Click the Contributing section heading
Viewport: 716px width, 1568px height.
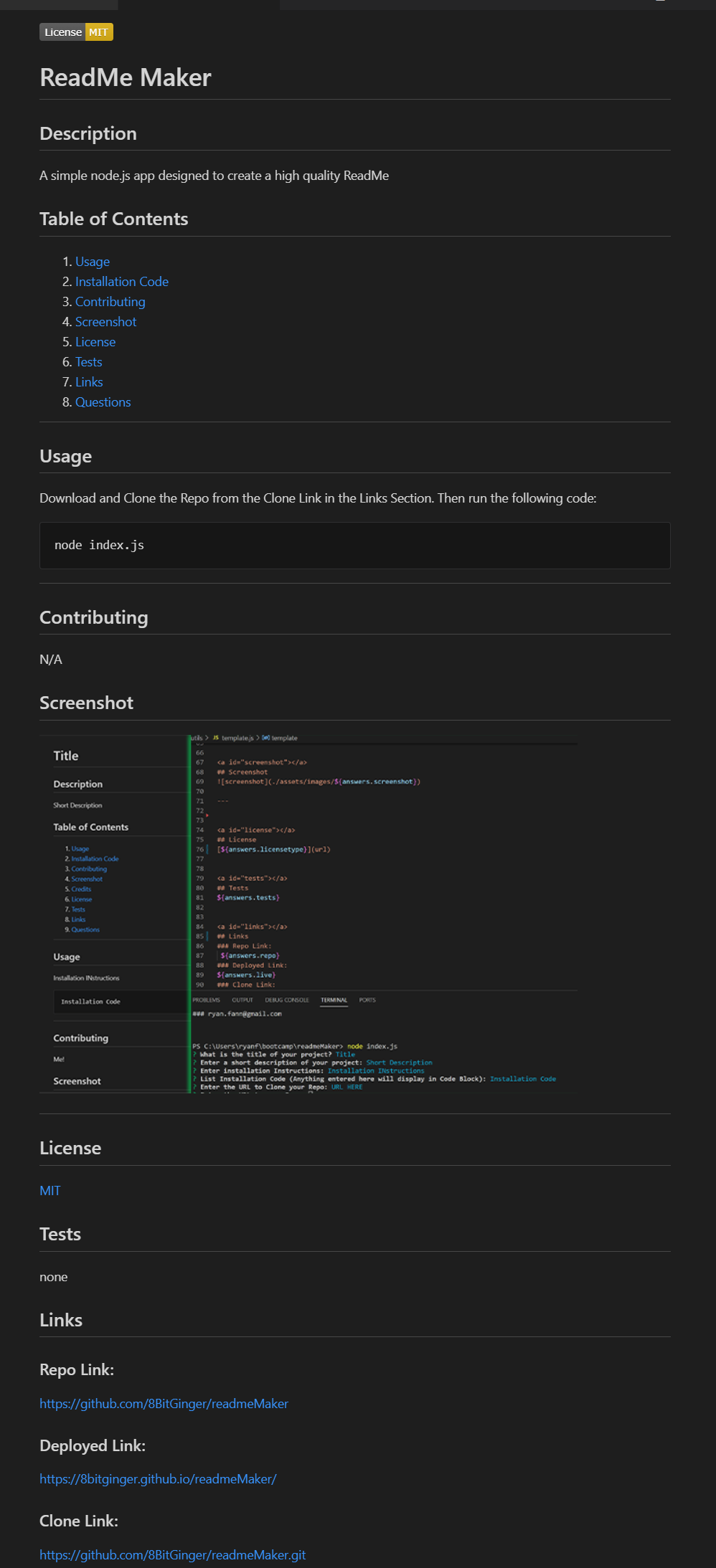[x=94, y=618]
